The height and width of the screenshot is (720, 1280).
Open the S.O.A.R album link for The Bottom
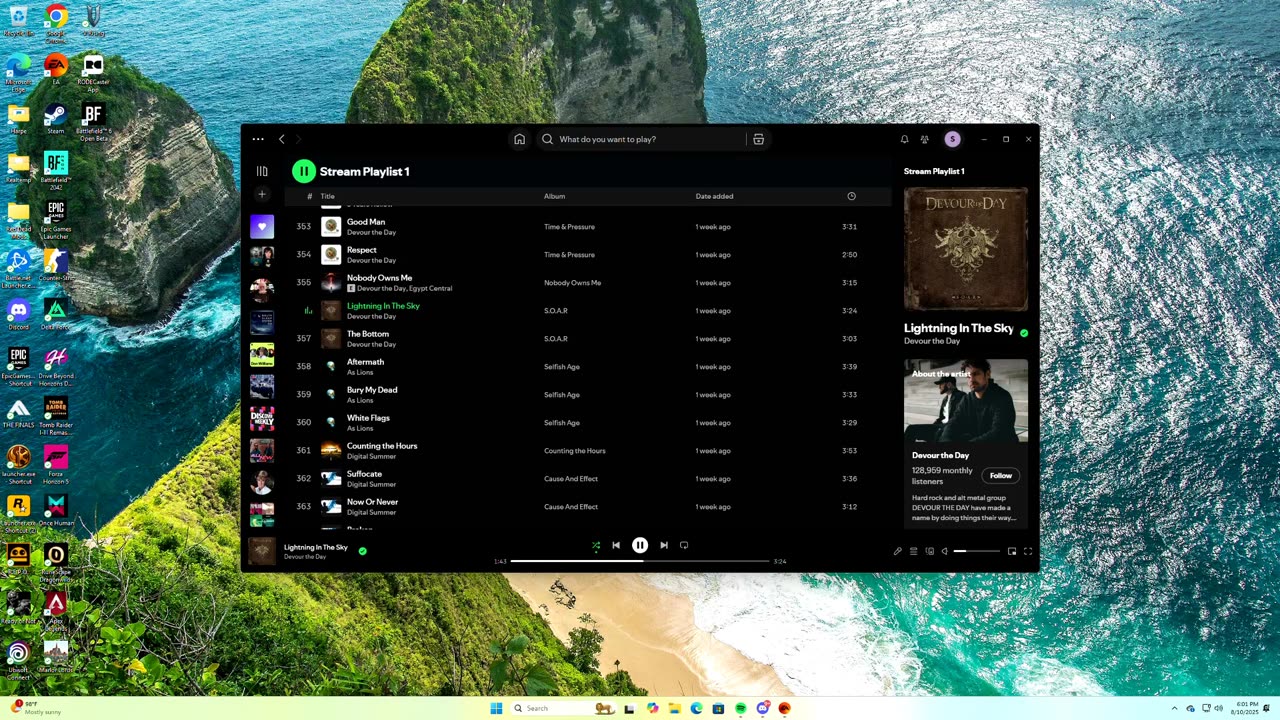click(x=556, y=339)
